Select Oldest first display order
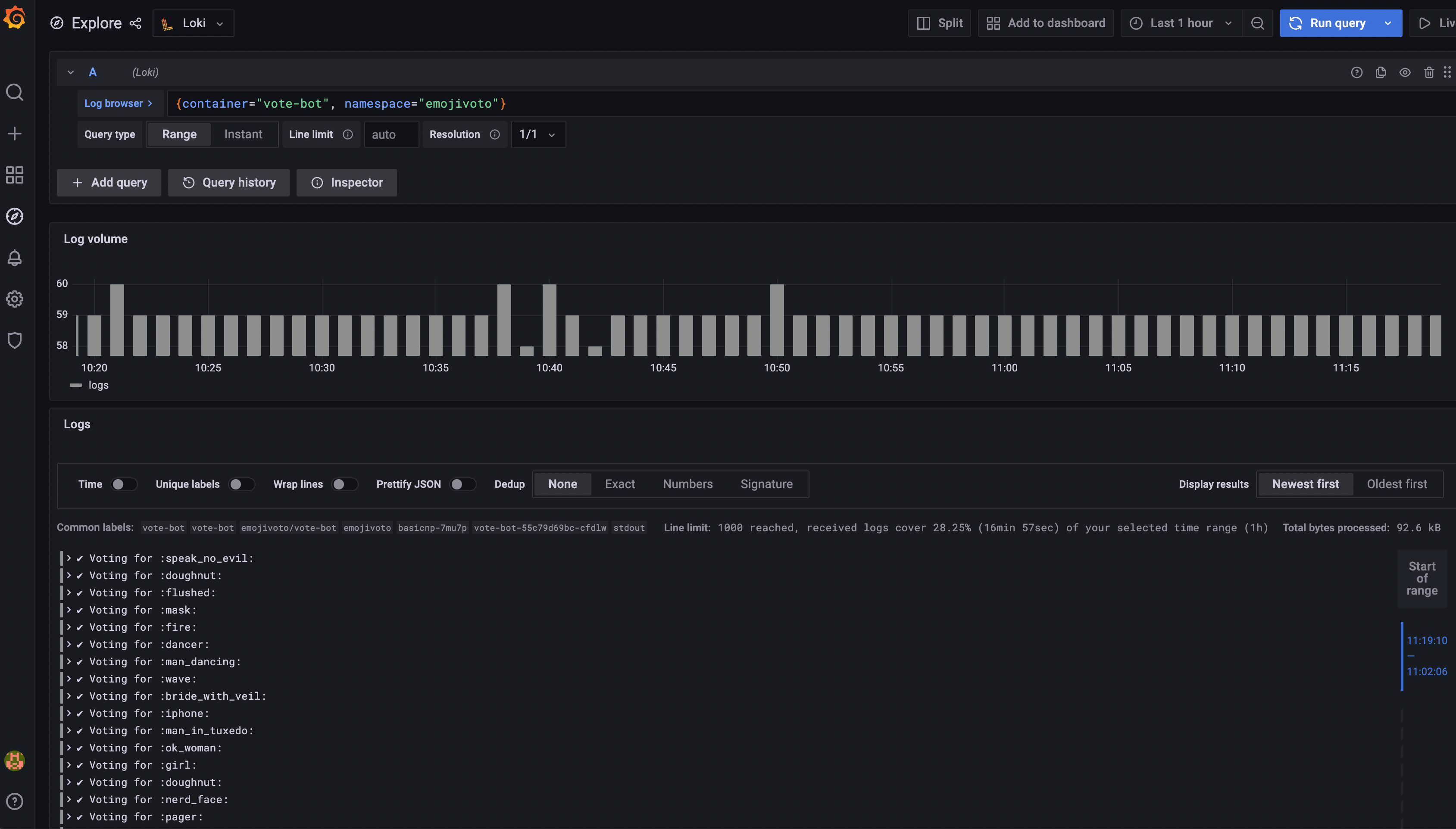This screenshot has height=829, width=1456. (1397, 485)
